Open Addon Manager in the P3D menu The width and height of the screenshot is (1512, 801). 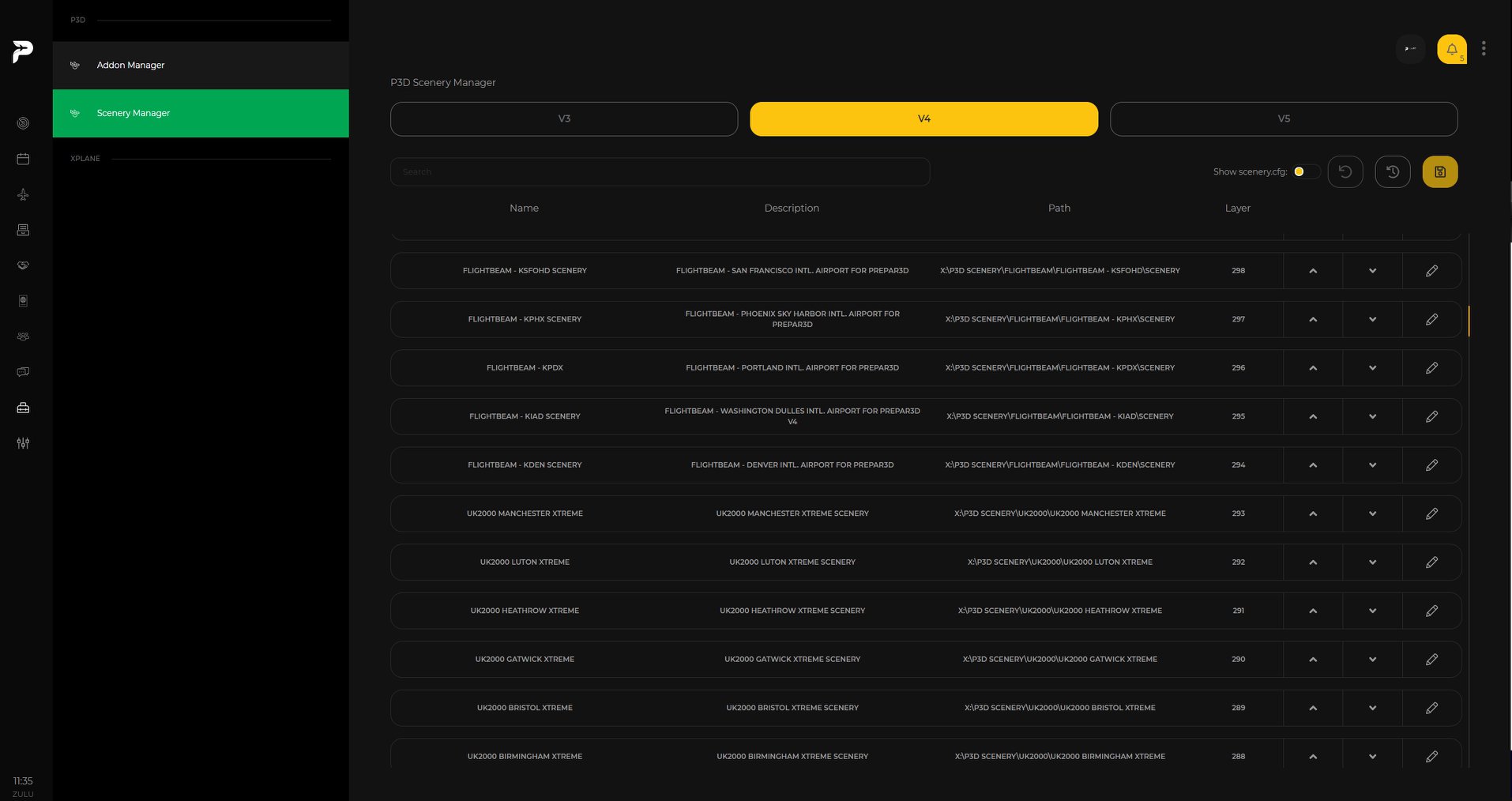click(201, 65)
